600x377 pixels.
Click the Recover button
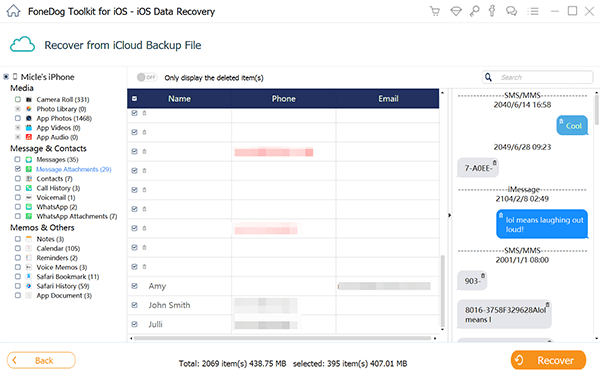(548, 360)
